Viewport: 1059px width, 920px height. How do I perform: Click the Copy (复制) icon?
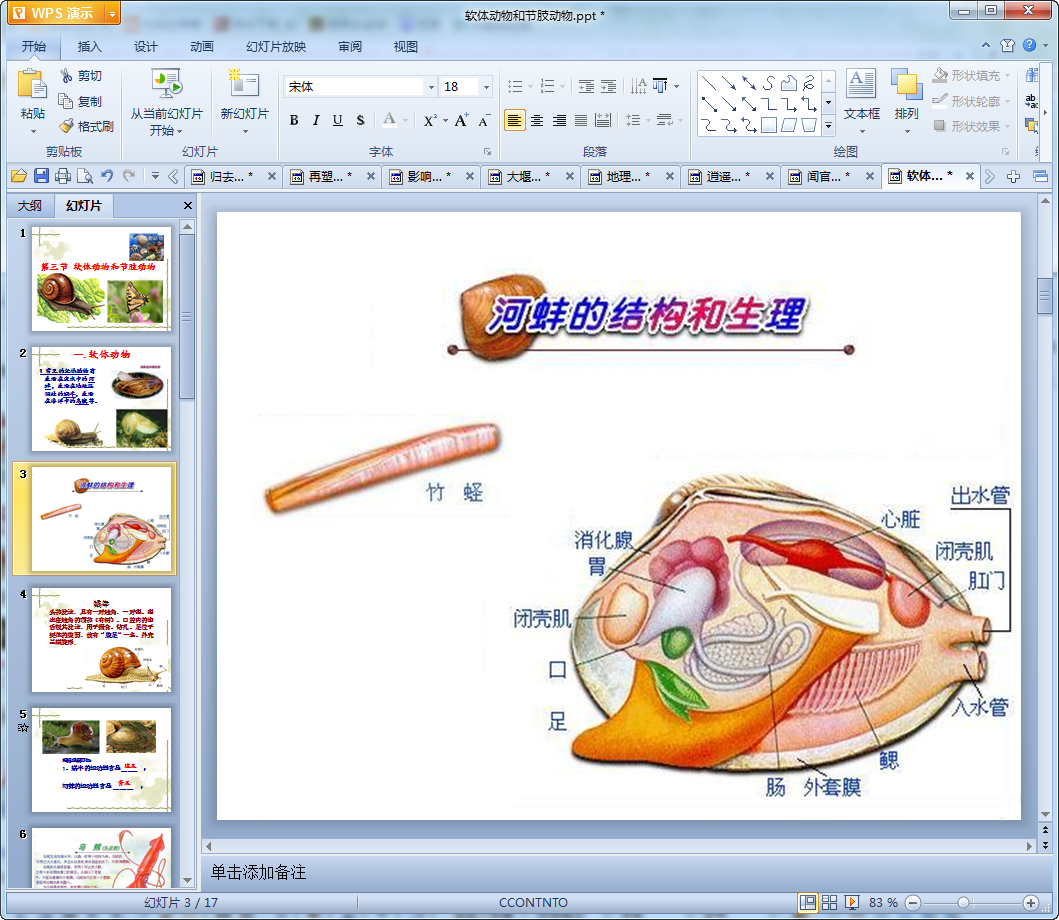coord(66,101)
